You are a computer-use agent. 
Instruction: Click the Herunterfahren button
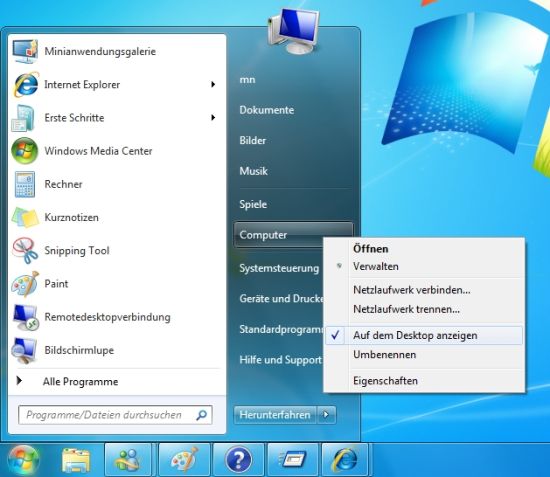pos(275,415)
